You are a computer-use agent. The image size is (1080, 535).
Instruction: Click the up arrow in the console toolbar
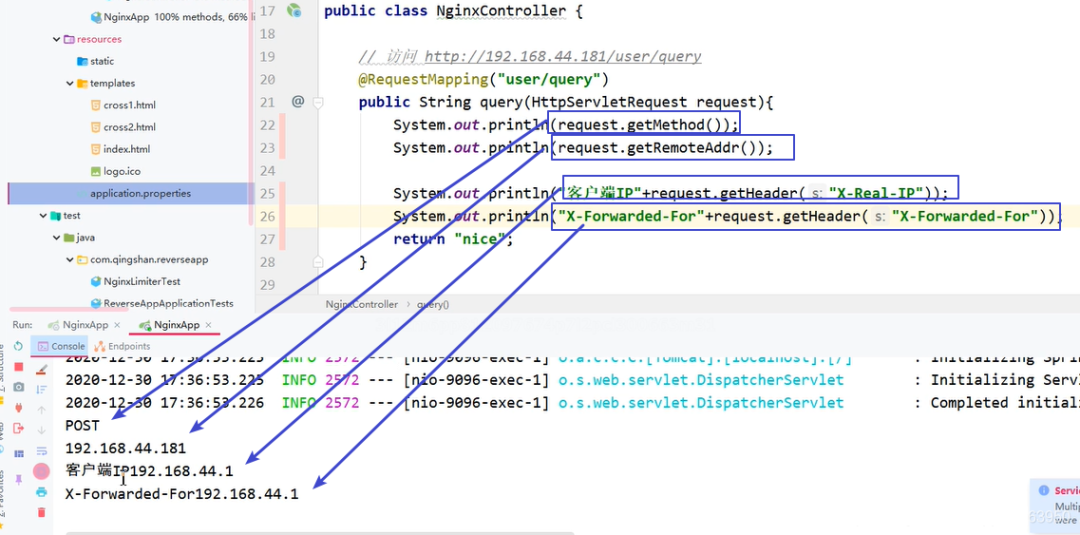point(41,410)
